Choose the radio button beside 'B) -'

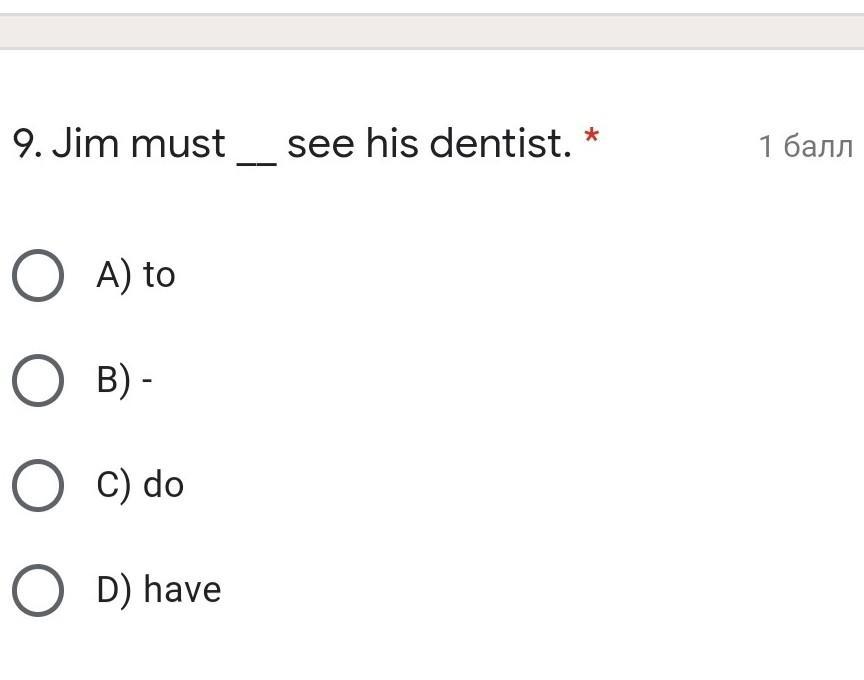click(x=38, y=380)
